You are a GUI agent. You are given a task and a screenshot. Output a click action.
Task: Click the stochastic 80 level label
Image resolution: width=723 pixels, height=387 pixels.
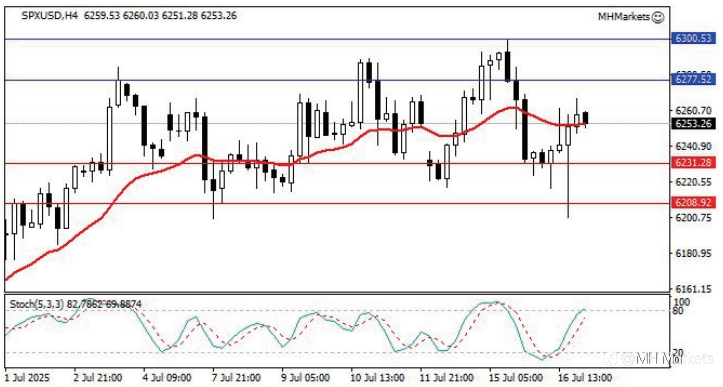(678, 311)
